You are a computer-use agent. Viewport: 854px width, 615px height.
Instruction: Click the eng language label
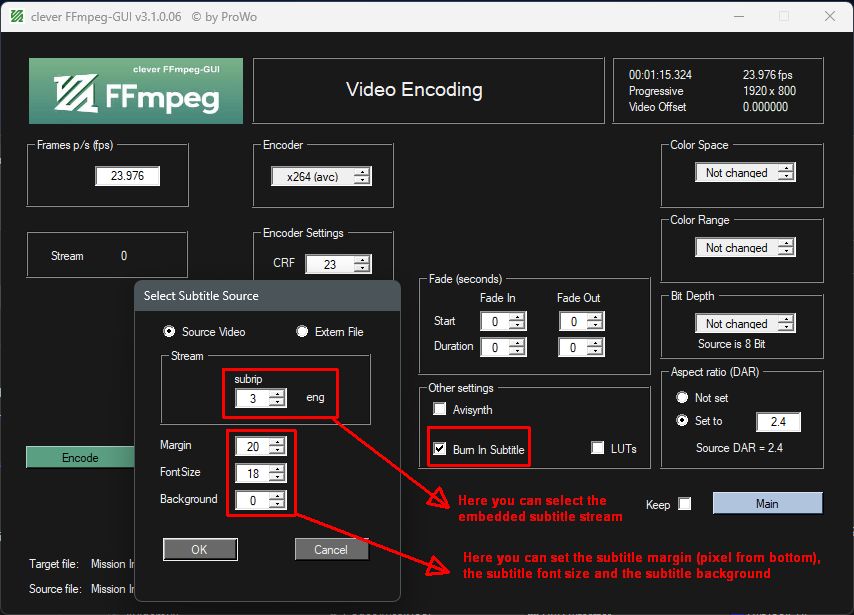(315, 397)
